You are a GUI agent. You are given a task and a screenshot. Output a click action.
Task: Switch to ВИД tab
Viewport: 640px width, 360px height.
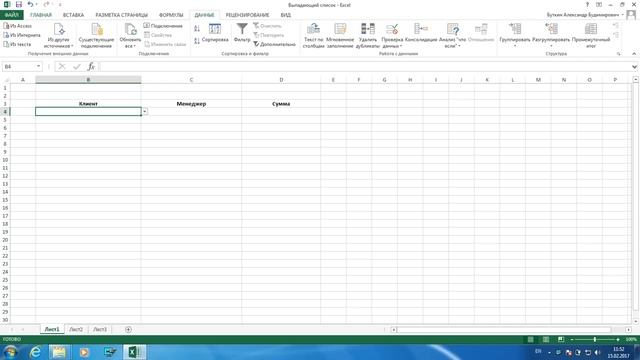pyautogui.click(x=286, y=15)
